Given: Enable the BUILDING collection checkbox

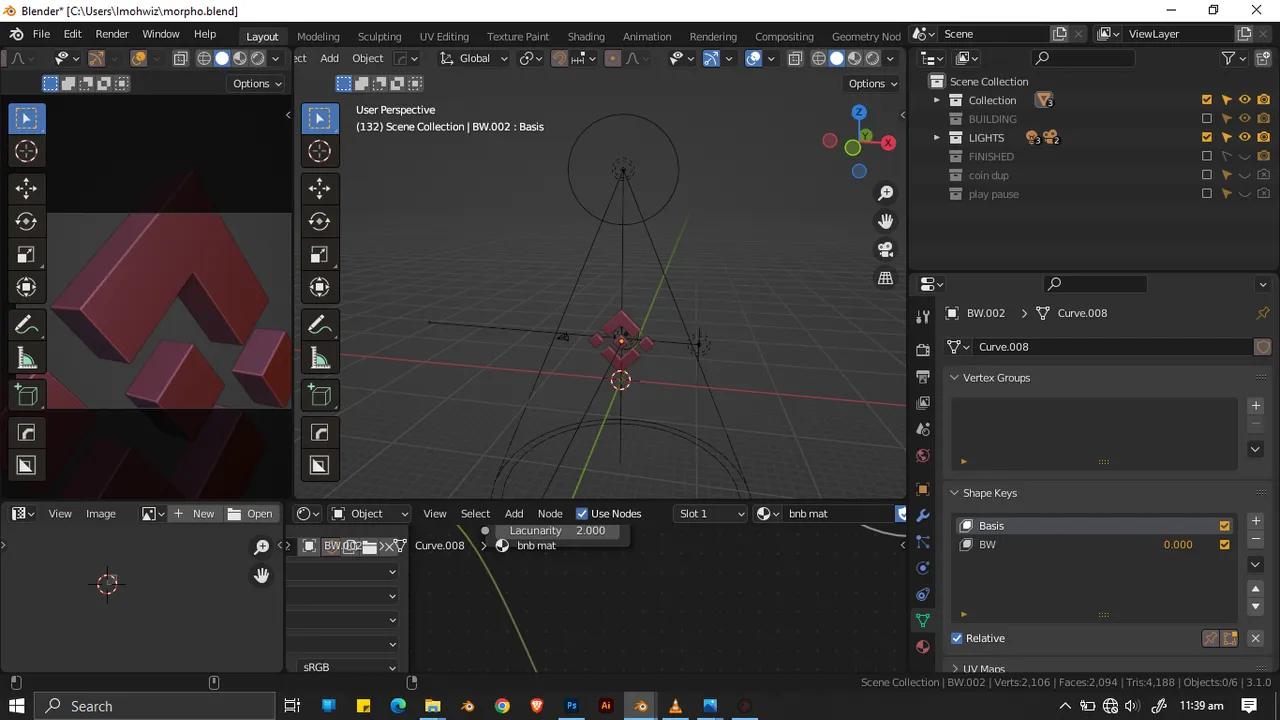Looking at the screenshot, I should (1207, 119).
